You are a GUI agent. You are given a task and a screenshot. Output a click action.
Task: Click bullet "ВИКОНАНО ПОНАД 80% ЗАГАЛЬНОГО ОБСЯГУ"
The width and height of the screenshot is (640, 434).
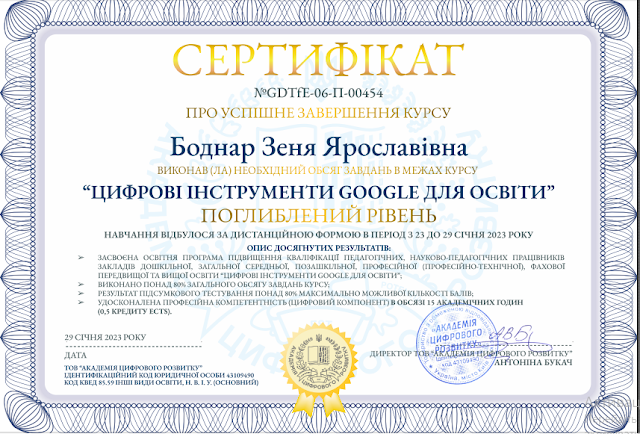point(213,284)
